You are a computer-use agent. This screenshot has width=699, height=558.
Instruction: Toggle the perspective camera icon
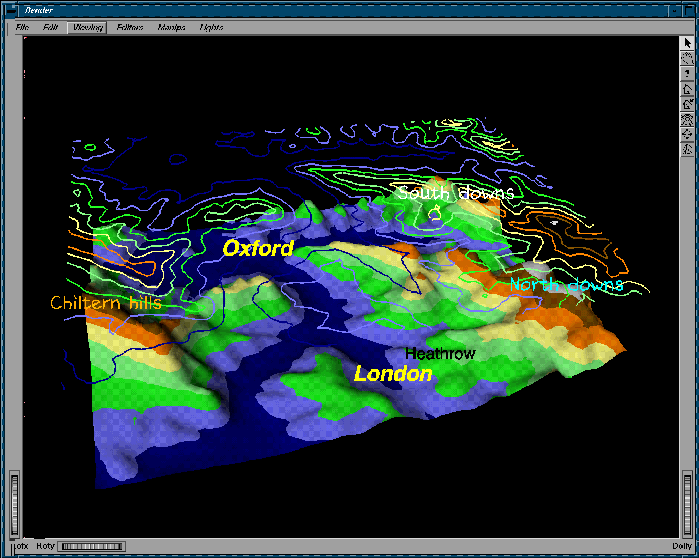[x=687, y=149]
